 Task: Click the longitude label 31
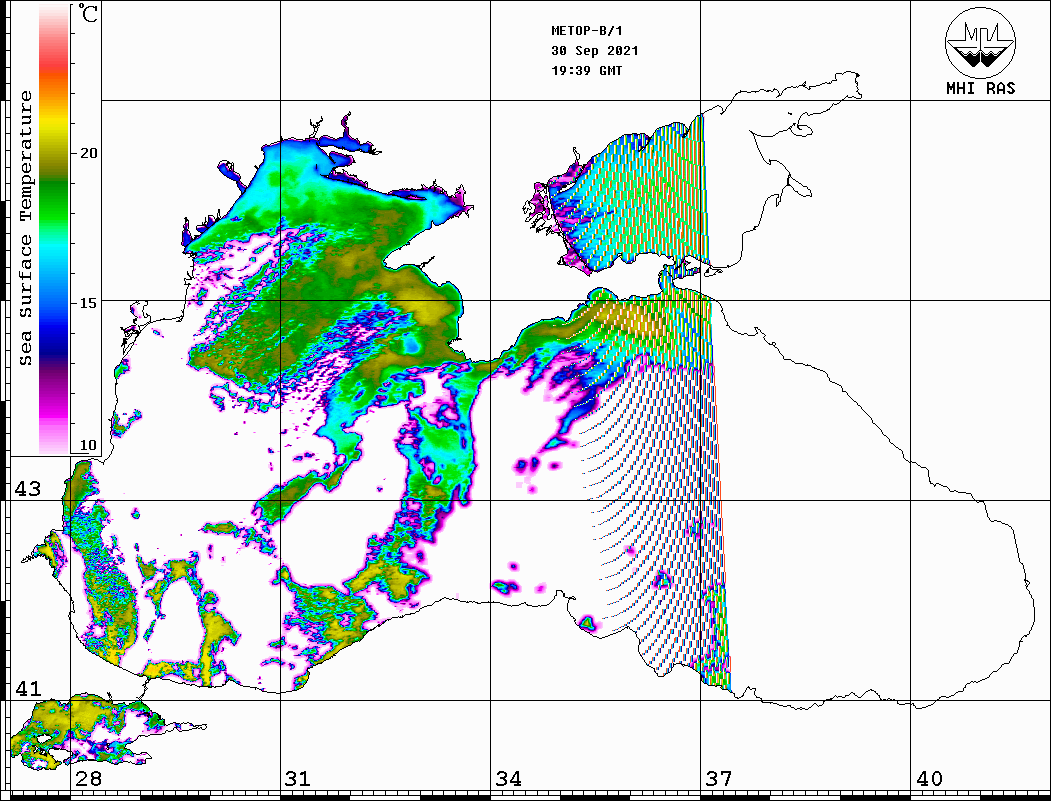(x=298, y=779)
